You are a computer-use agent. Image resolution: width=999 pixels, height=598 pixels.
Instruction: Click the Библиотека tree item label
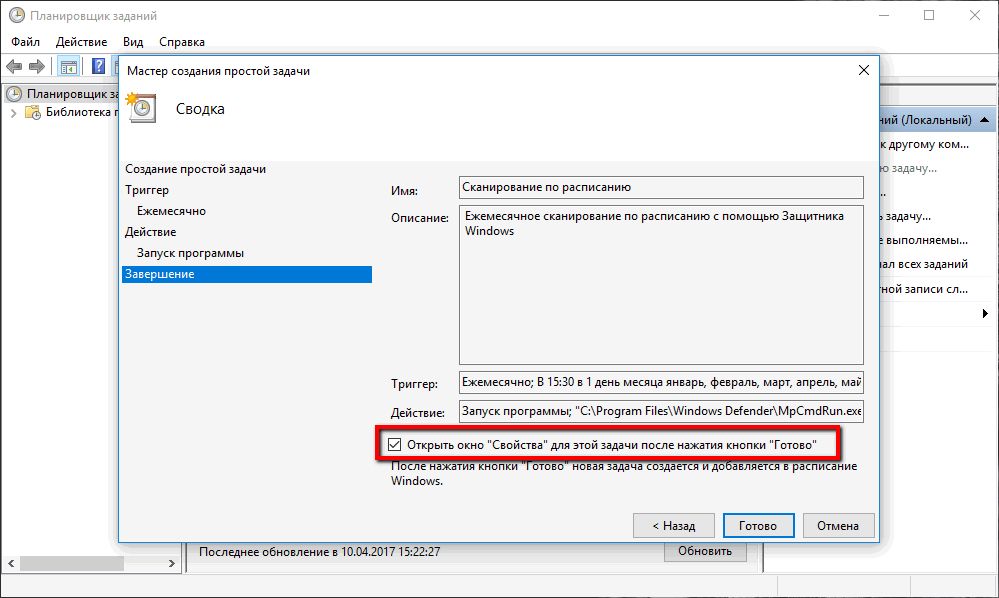tap(80, 112)
